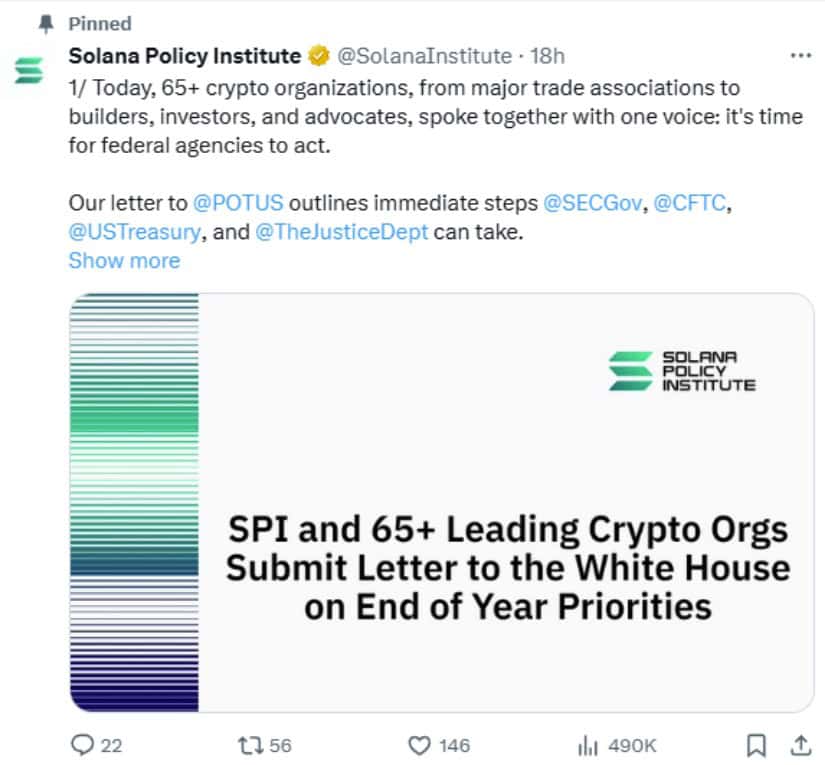Click the @SolanaInstitute handle

(421, 56)
